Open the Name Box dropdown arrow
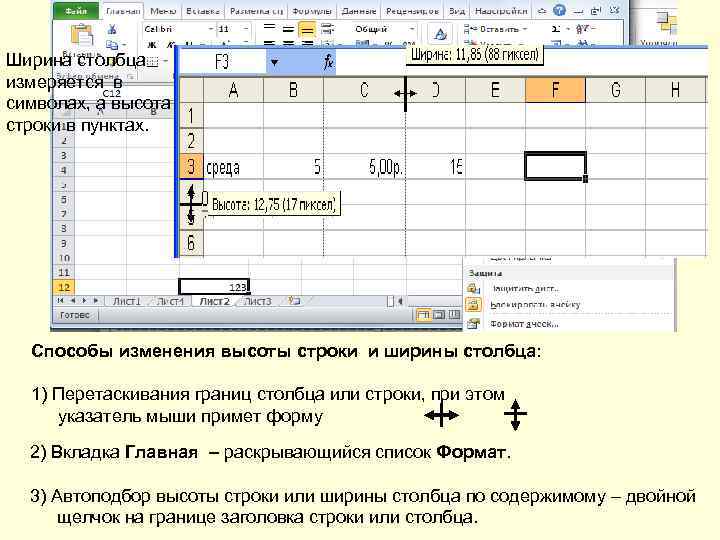Image resolution: width=720 pixels, height=540 pixels. pyautogui.click(x=274, y=62)
